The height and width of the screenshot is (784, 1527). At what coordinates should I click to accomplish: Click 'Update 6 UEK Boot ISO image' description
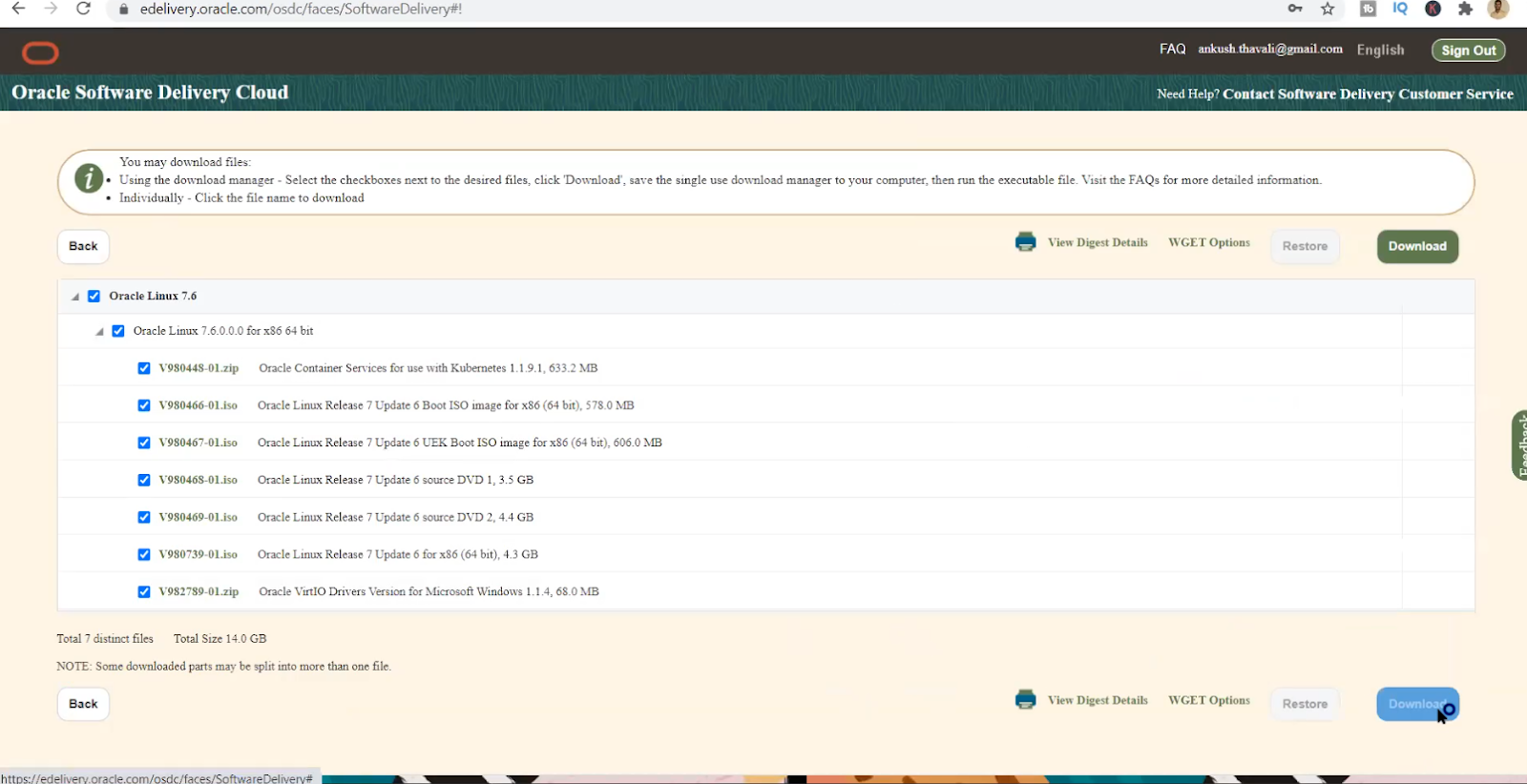point(459,443)
